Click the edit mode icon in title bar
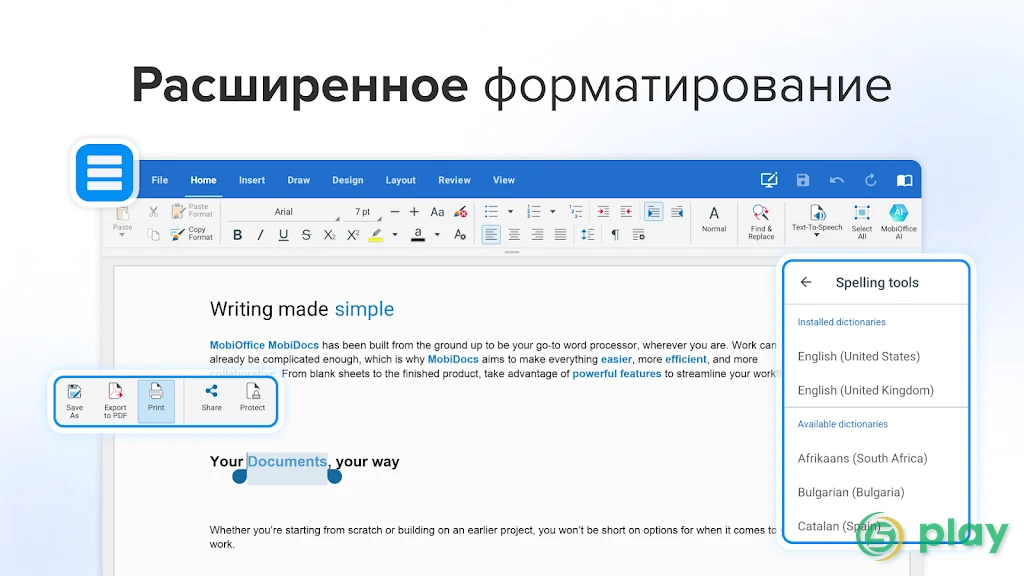This screenshot has height=576, width=1024. 769,180
